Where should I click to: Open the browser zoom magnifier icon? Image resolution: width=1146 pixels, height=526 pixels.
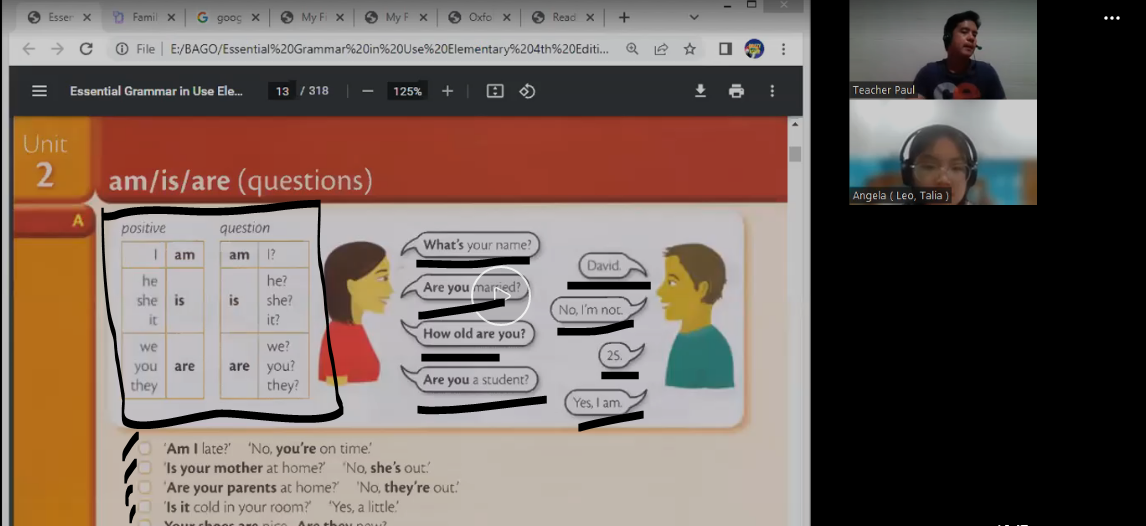click(x=632, y=49)
